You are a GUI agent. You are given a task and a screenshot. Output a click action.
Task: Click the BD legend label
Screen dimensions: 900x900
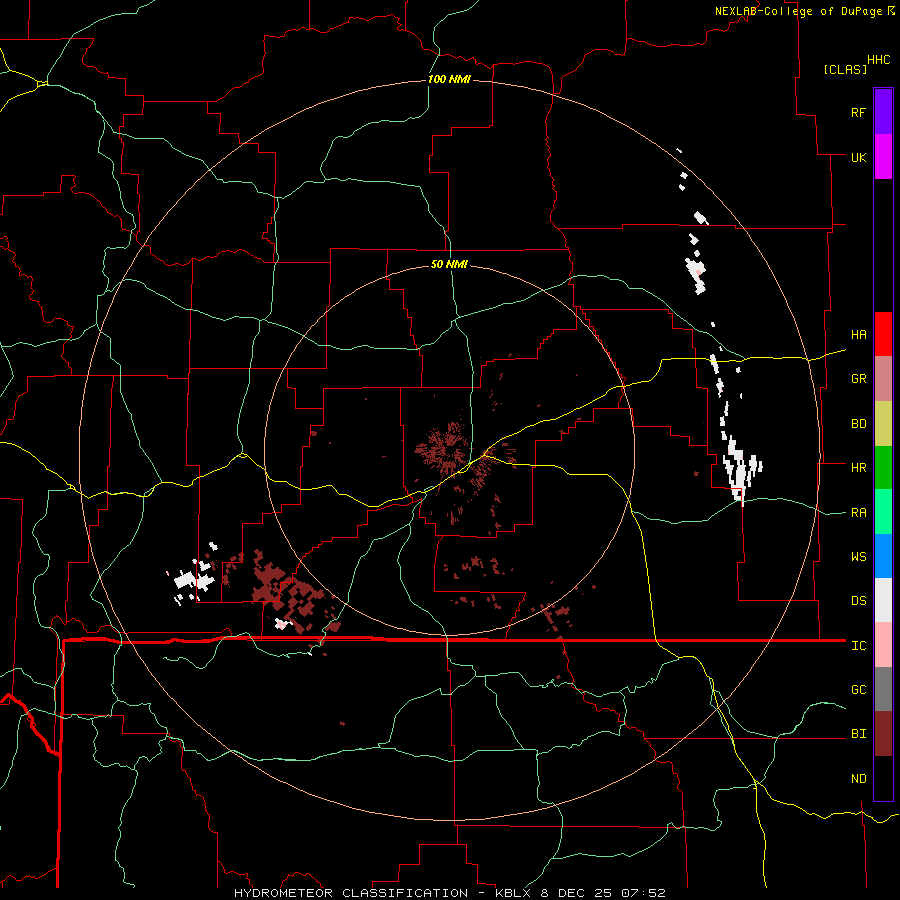point(858,424)
